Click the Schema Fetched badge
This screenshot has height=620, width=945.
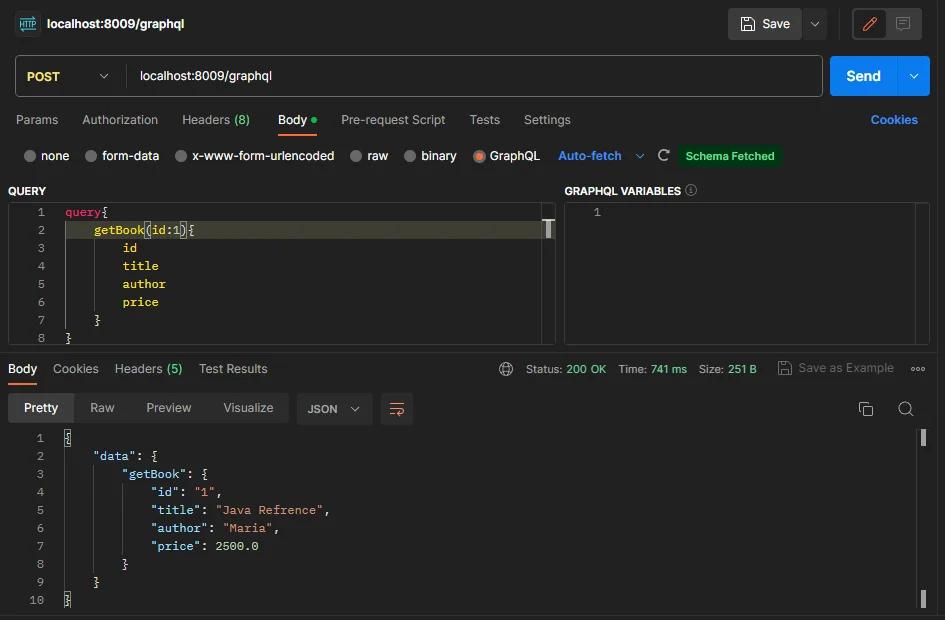point(730,156)
